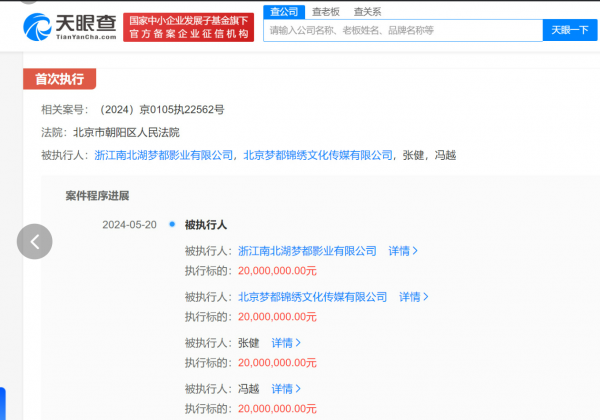This screenshot has width=600, height=420.
Task: Expand 详情 next to 浙江南北湖梦都影业有限公司
Action: click(x=403, y=251)
